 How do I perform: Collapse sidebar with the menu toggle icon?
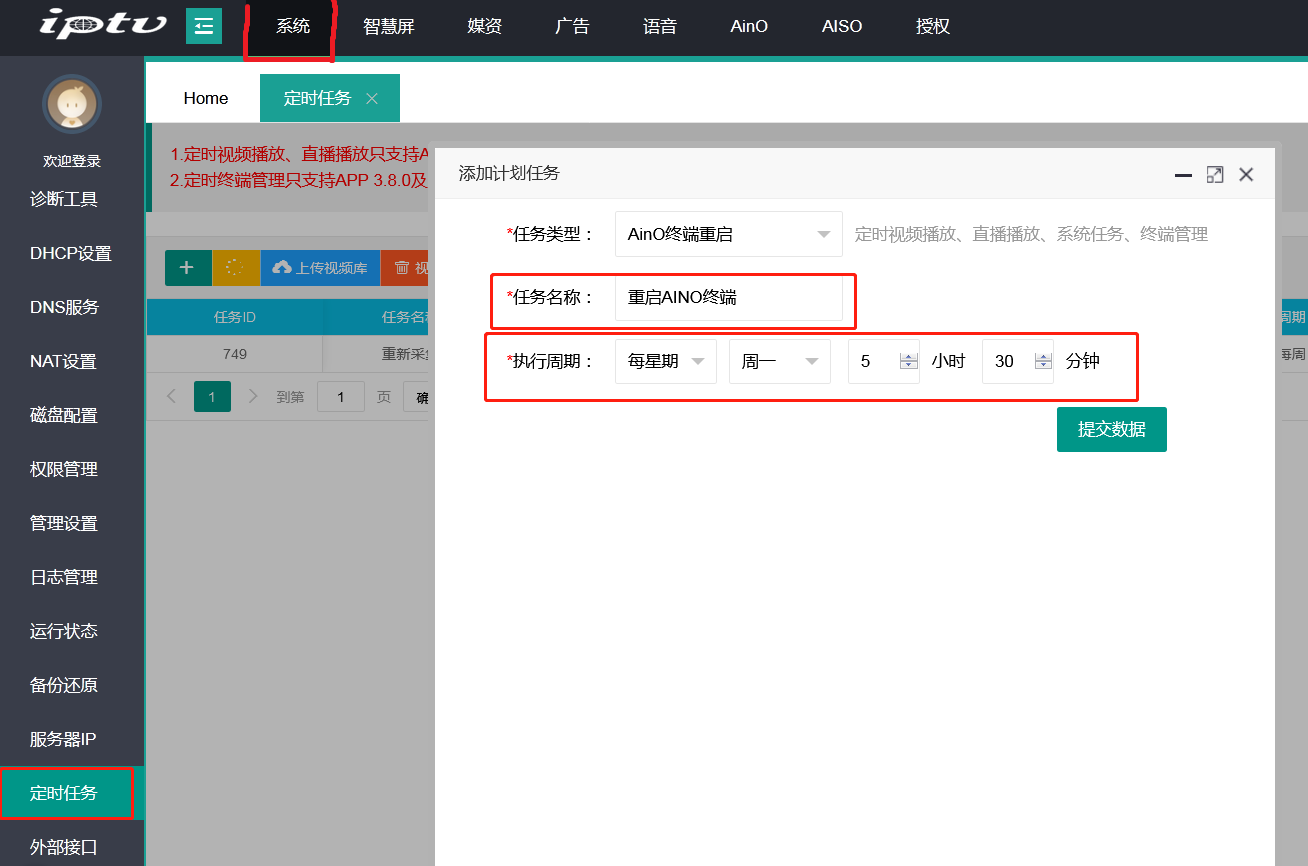pyautogui.click(x=204, y=26)
